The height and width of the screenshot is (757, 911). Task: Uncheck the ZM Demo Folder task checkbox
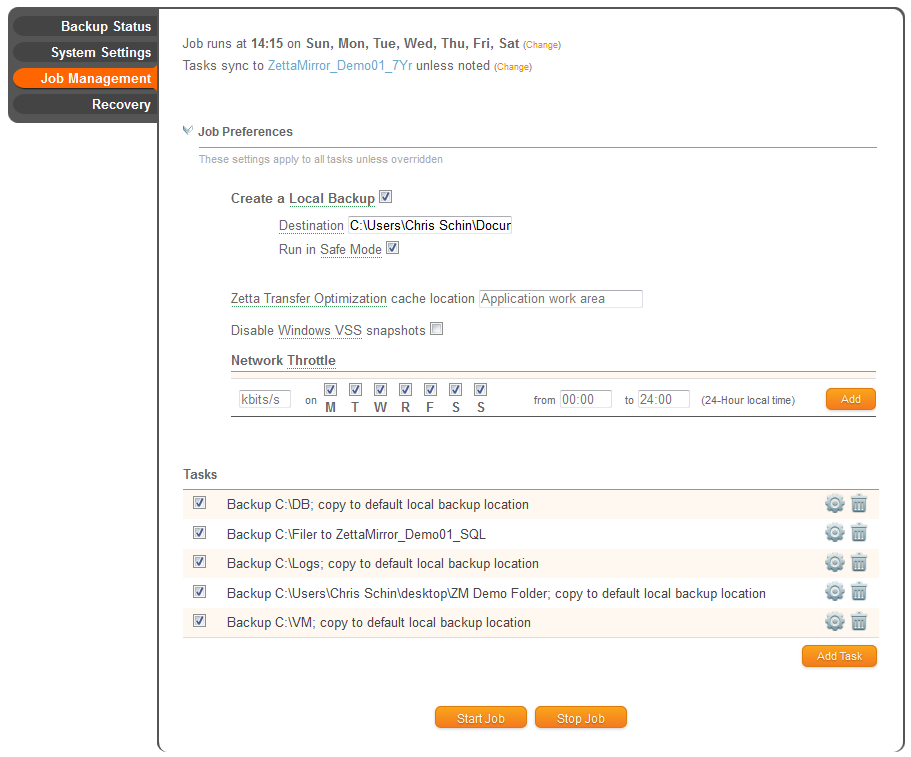tap(199, 591)
